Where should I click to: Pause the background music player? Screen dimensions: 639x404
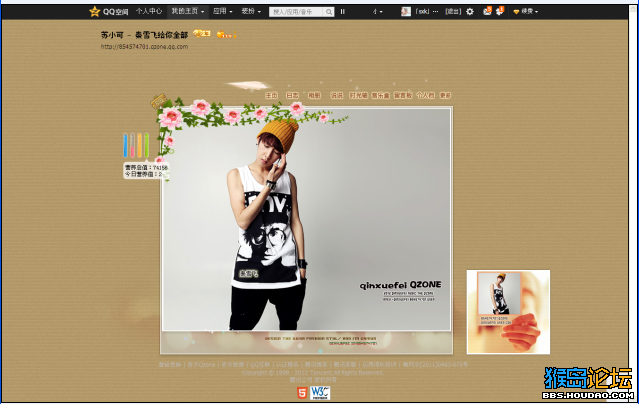coord(343,12)
